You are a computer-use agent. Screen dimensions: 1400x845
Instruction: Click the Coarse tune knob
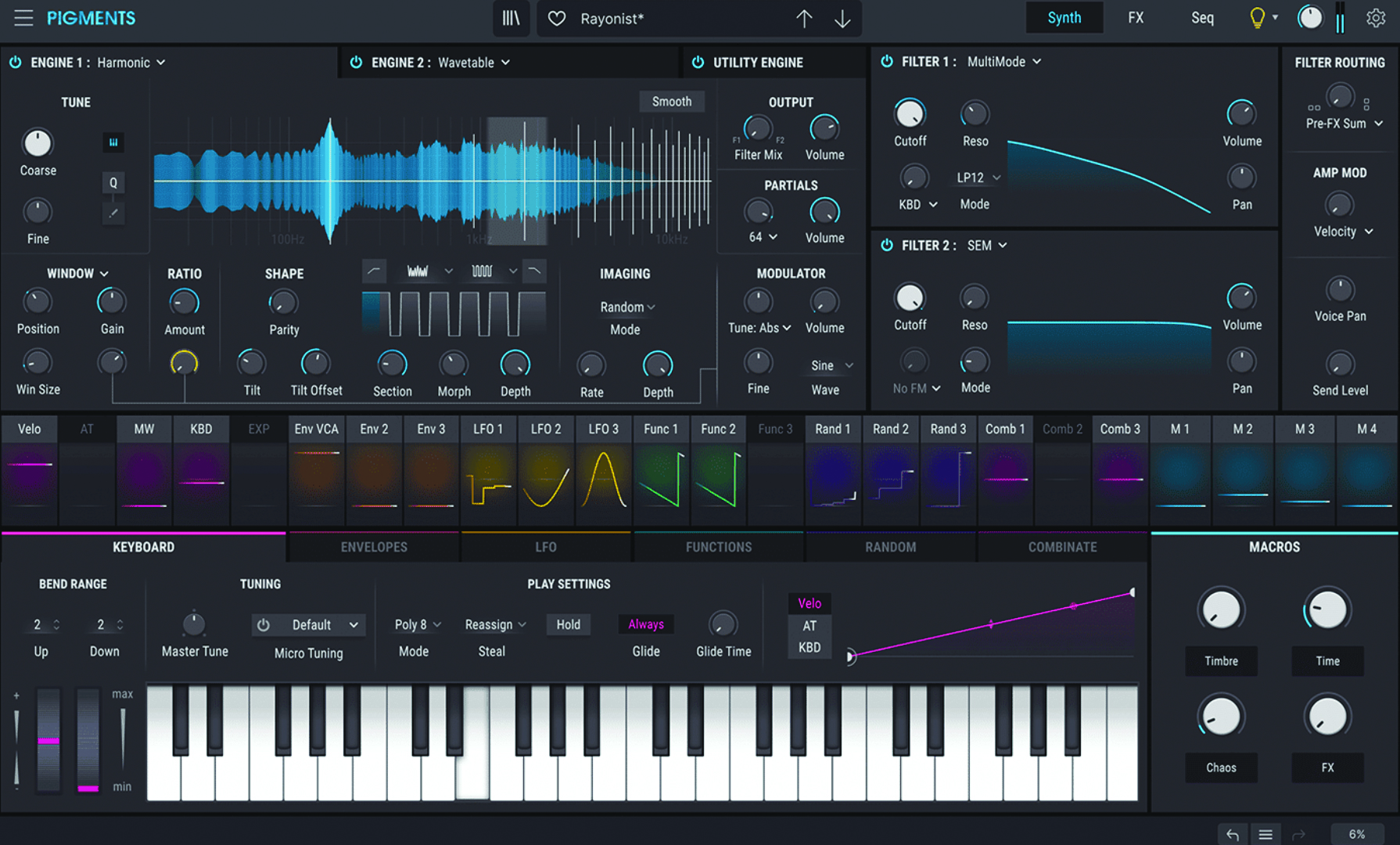pyautogui.click(x=38, y=143)
